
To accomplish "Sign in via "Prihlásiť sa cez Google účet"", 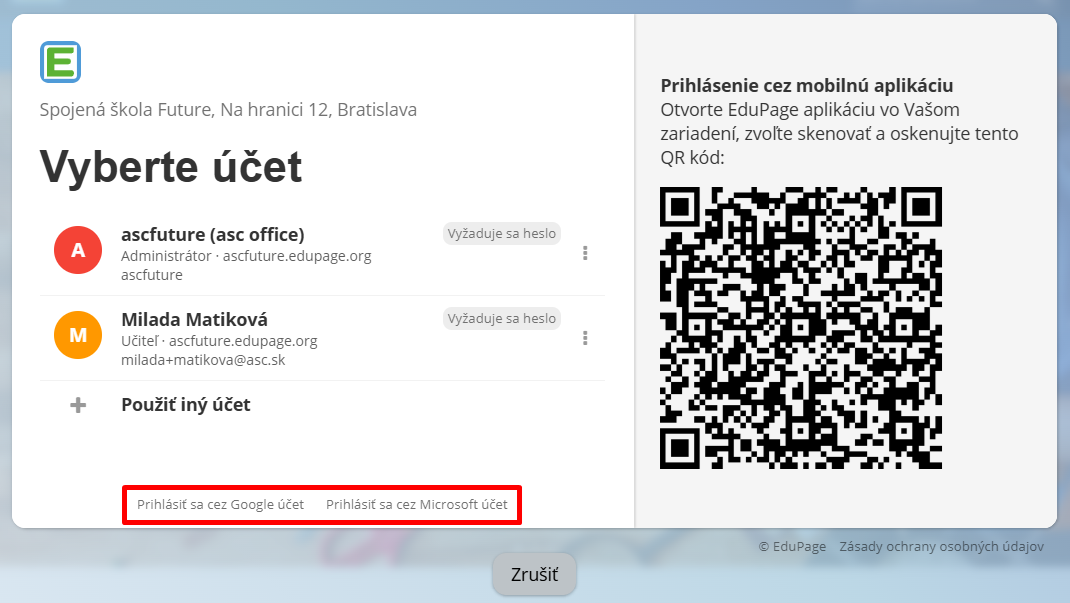I will coord(220,505).
